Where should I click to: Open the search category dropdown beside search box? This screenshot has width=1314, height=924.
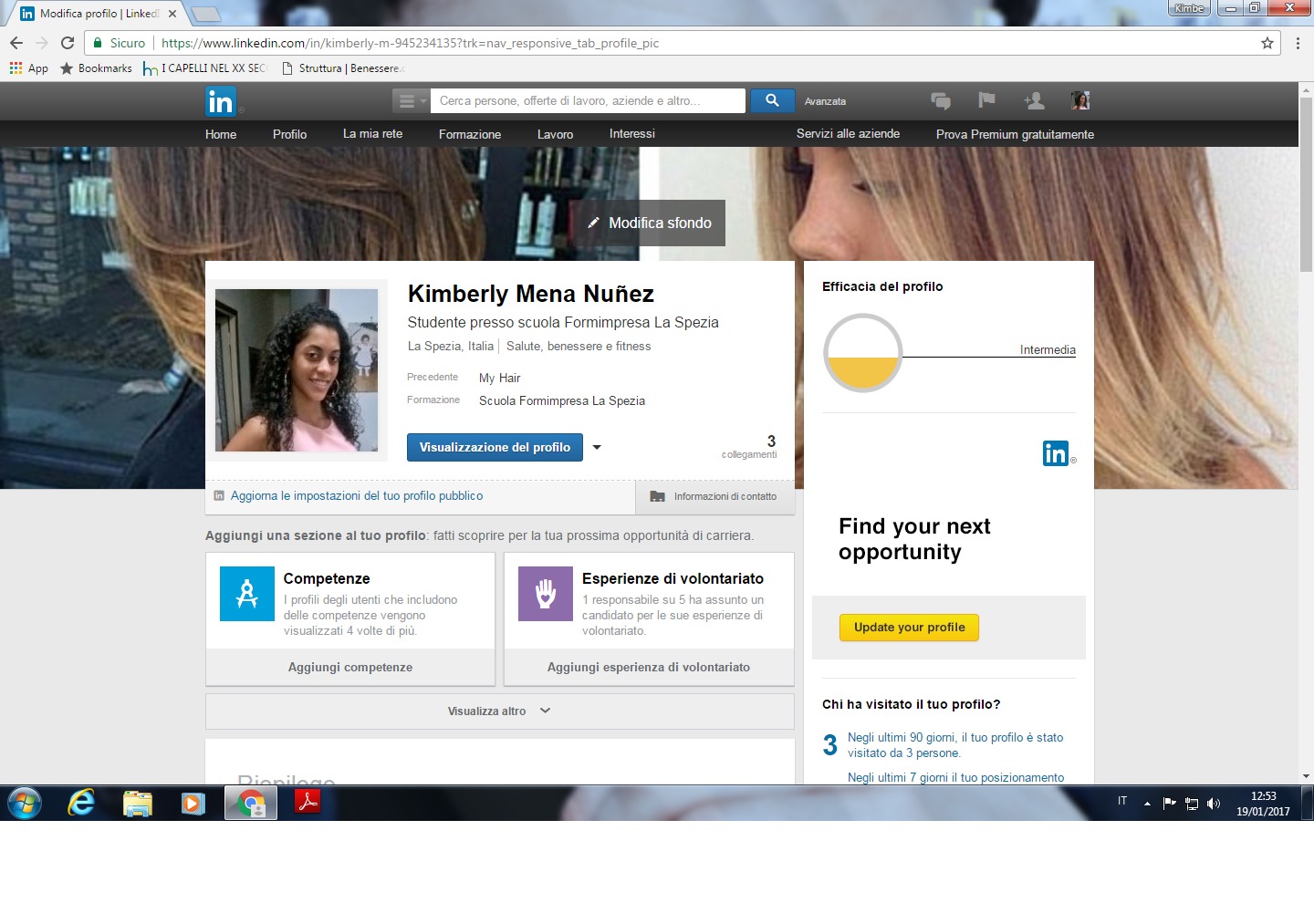click(412, 100)
